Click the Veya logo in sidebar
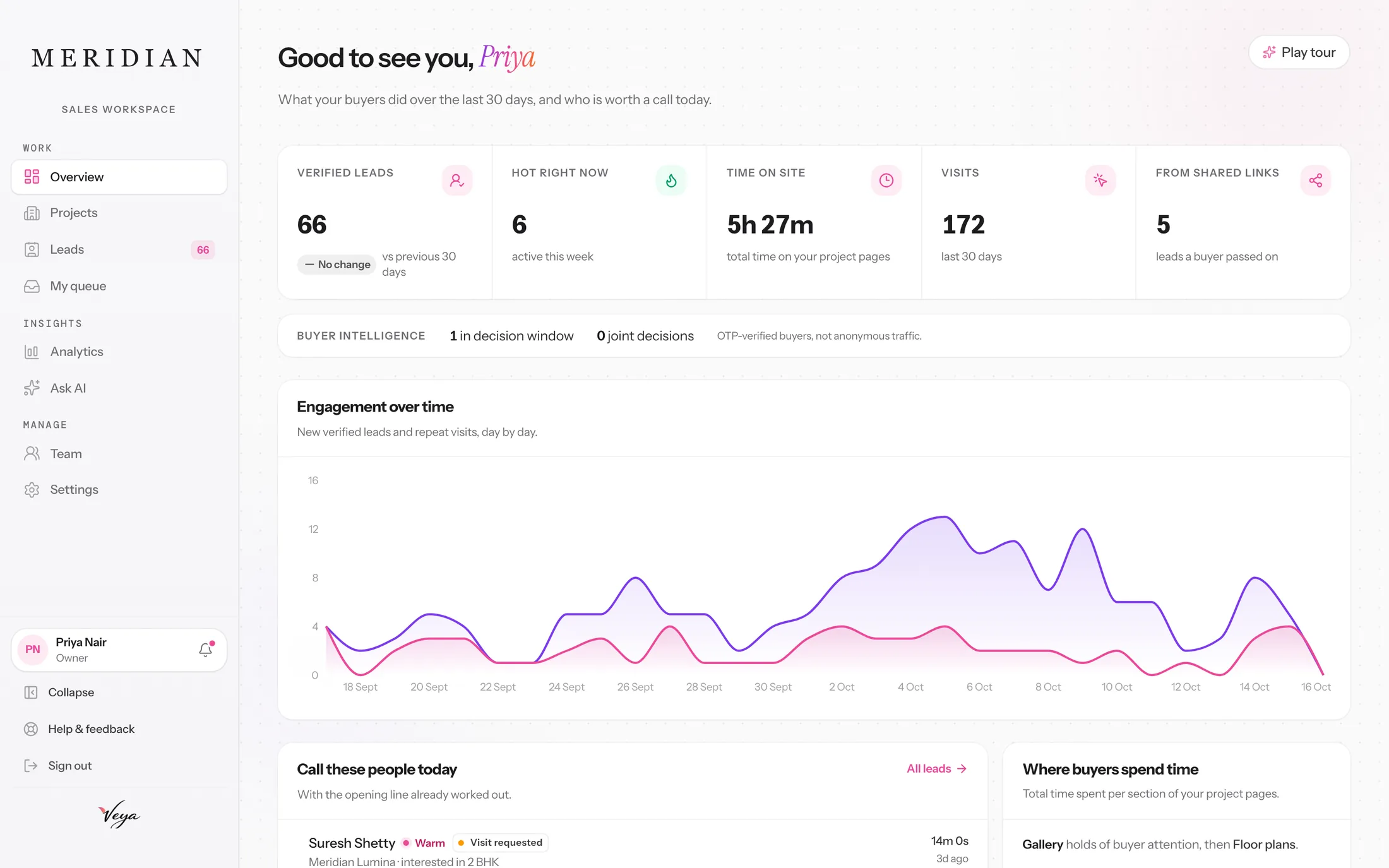The height and width of the screenshot is (868, 1389). 119,815
